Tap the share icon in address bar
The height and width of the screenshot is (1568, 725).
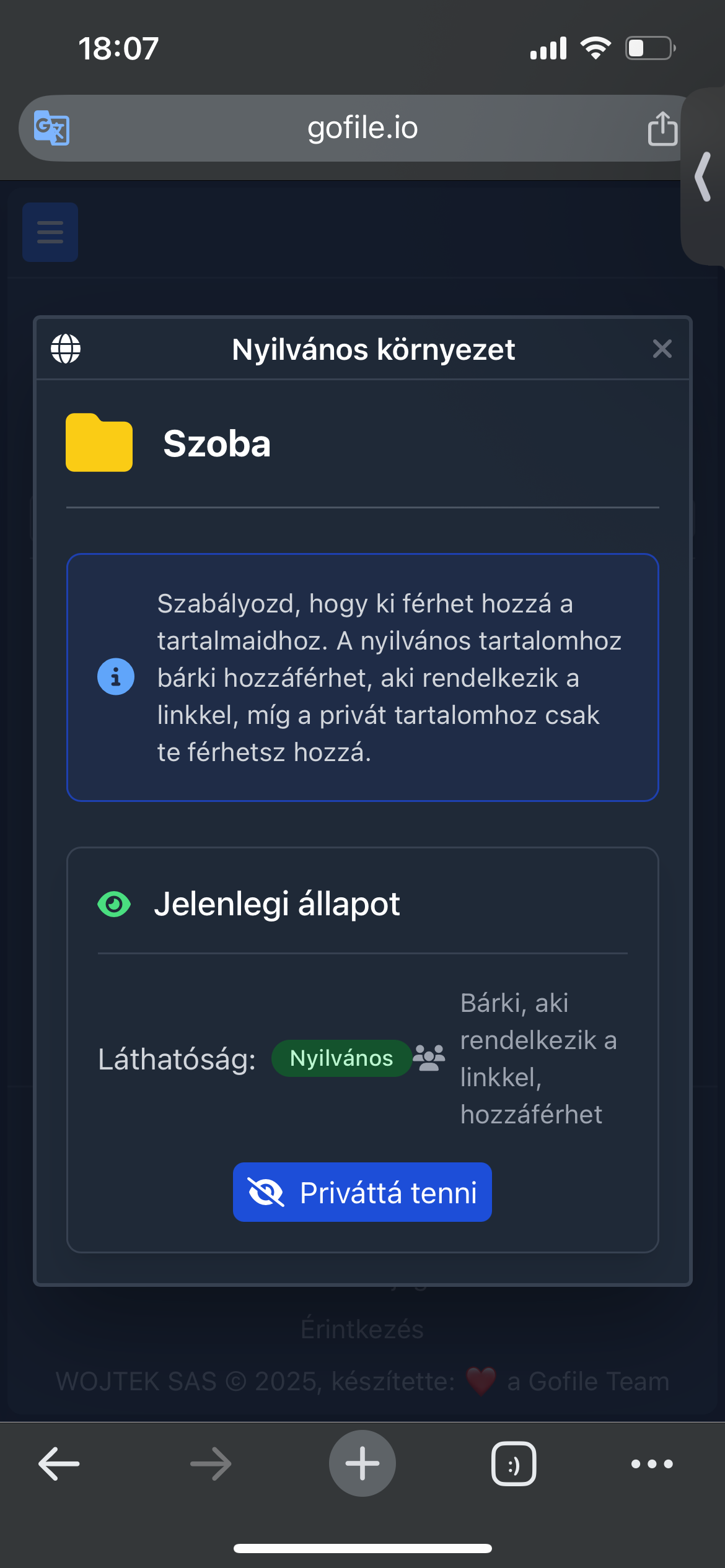[x=662, y=128]
